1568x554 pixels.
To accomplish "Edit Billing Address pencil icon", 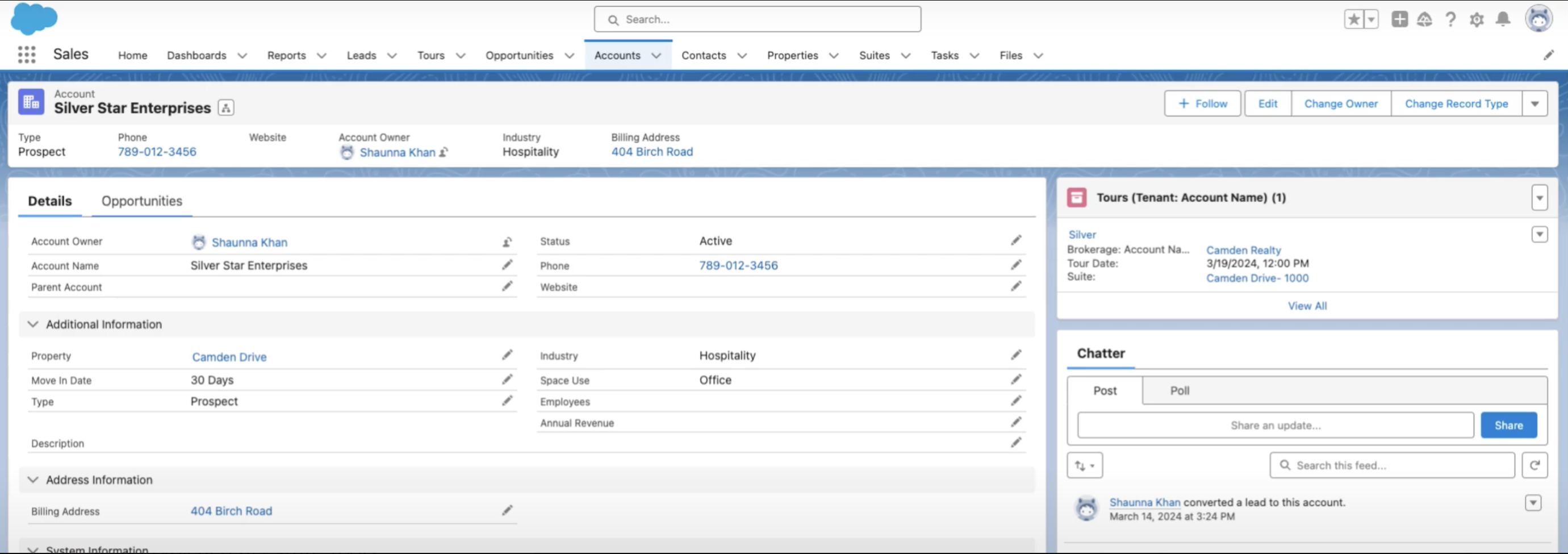I will pos(507,510).
